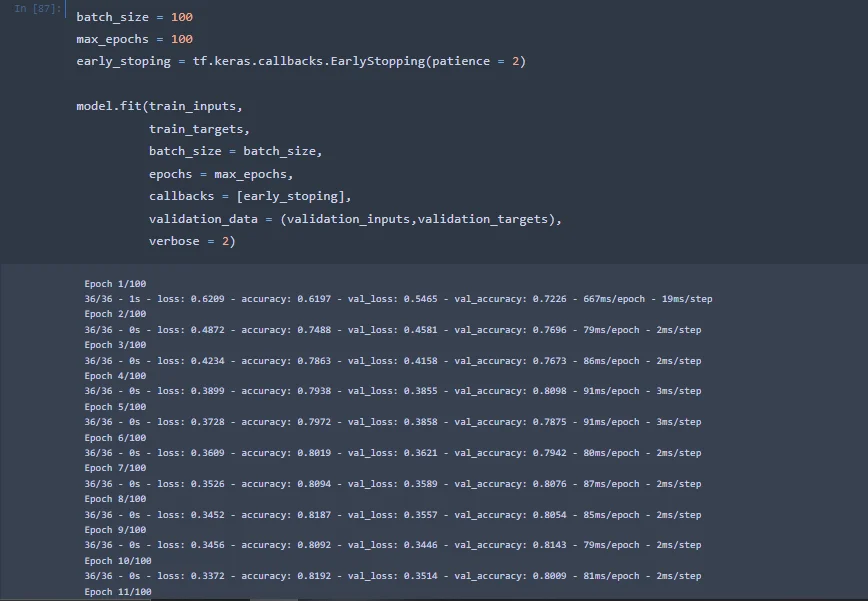This screenshot has height=601, width=868.
Task: Click the max_epochs = 100 code line
Action: (134, 39)
